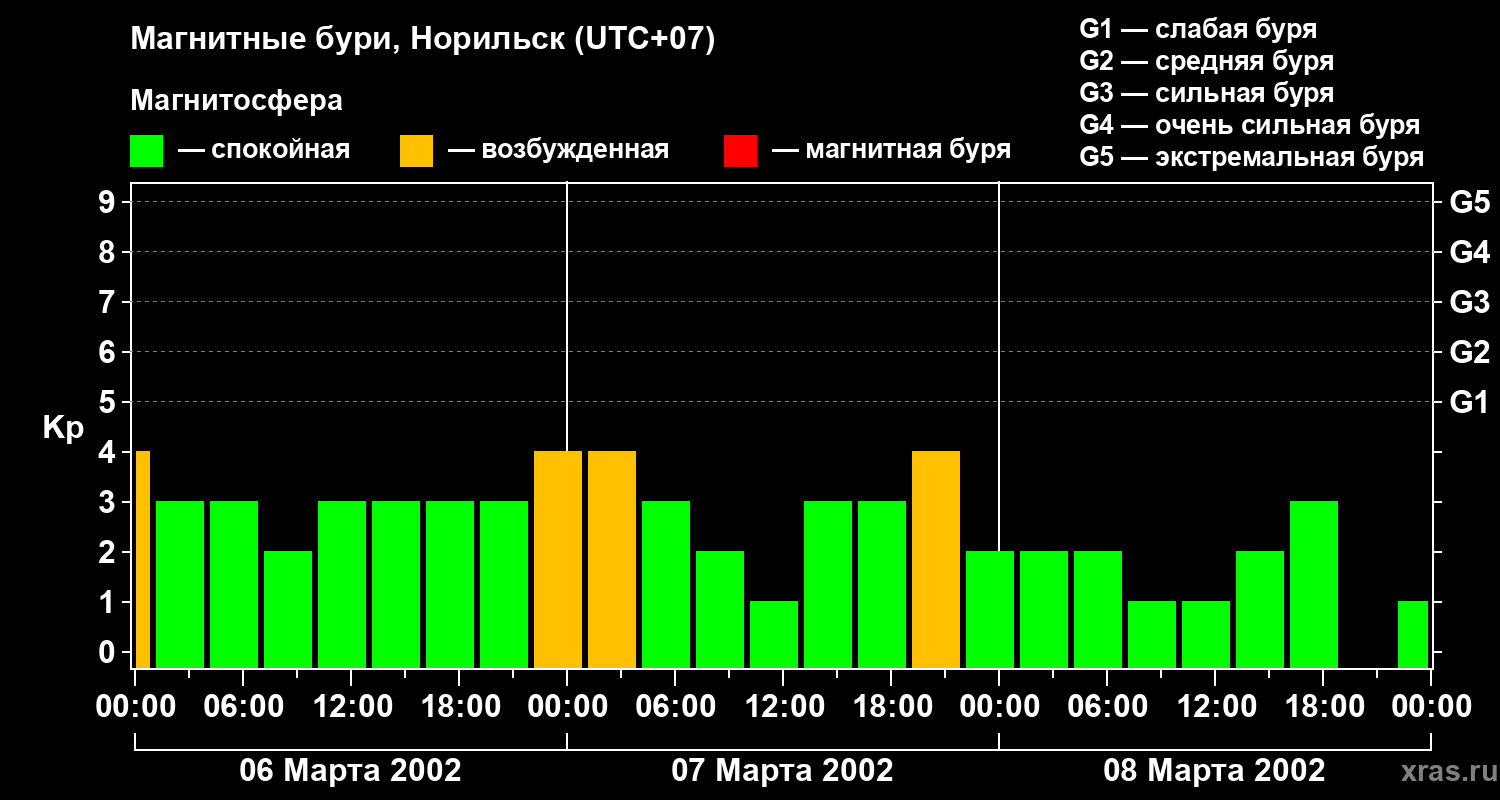This screenshot has height=800, width=1500.
Task: Click the right-axis G2 level label
Action: click(x=1469, y=352)
